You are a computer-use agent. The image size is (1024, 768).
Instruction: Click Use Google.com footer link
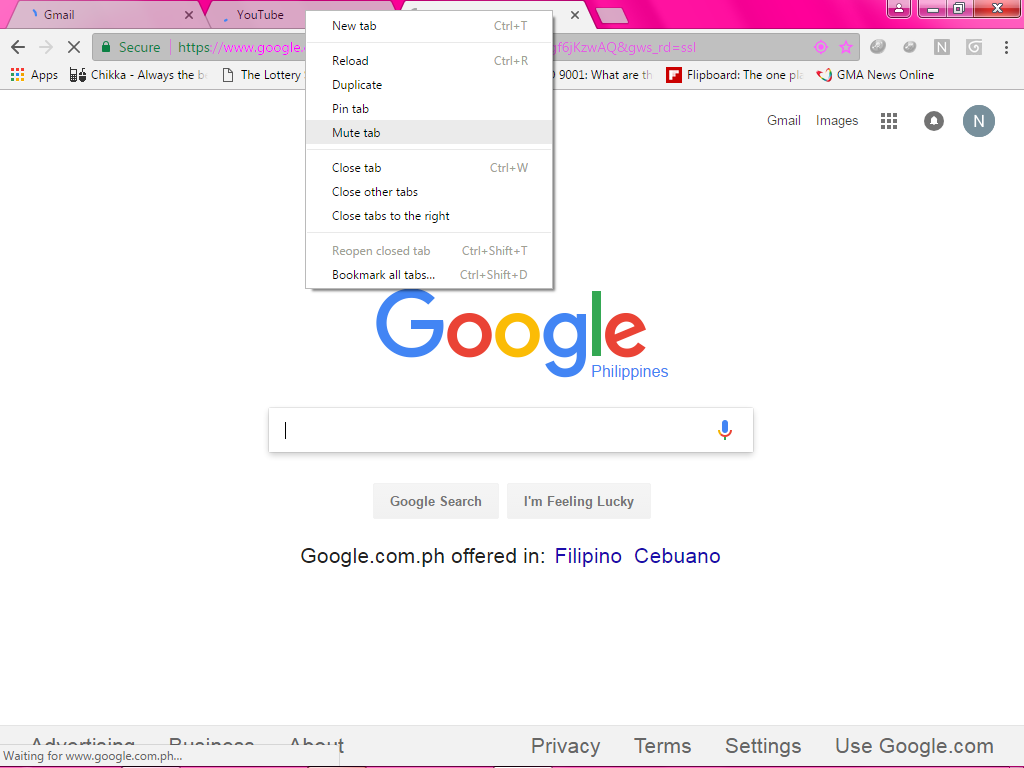coord(914,746)
